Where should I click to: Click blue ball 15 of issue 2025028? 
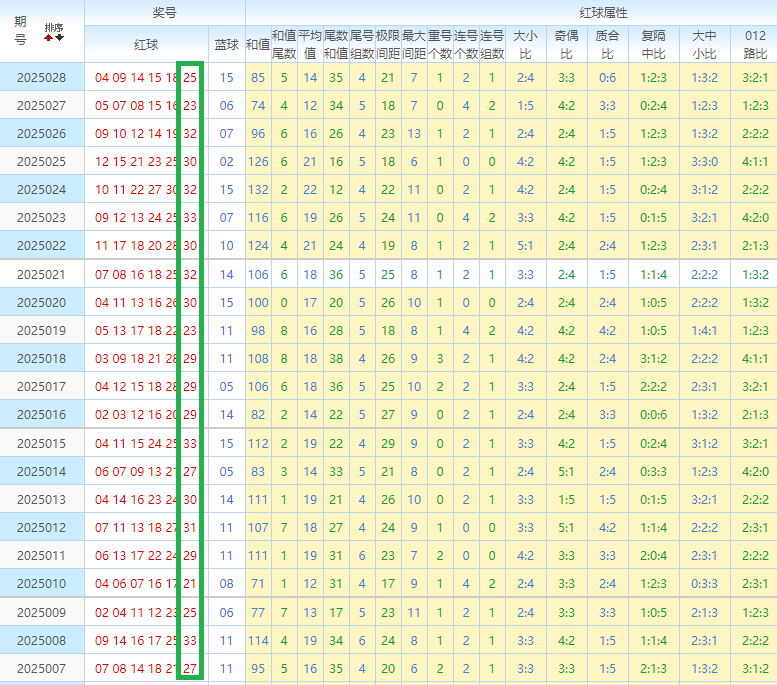pos(226,77)
